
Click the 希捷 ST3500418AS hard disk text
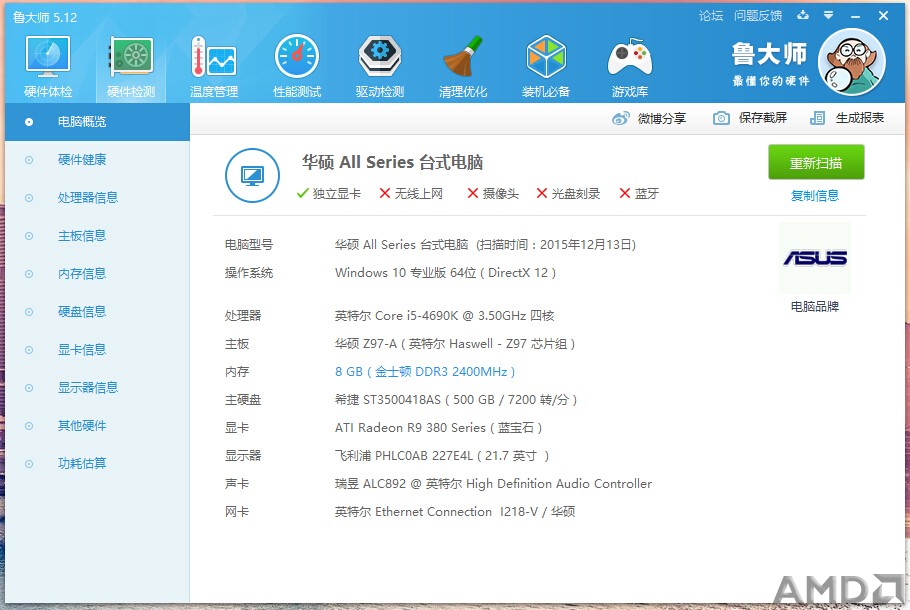click(x=456, y=399)
